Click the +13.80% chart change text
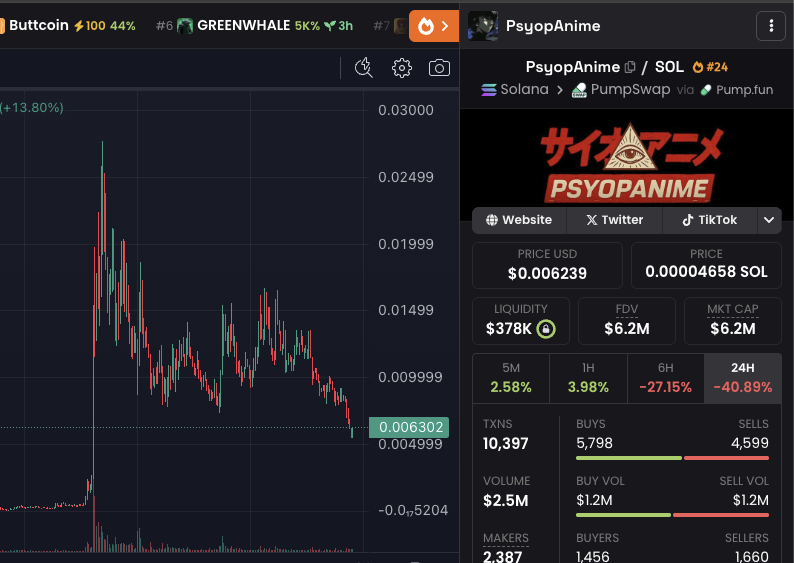This screenshot has width=794, height=563. coord(32,108)
